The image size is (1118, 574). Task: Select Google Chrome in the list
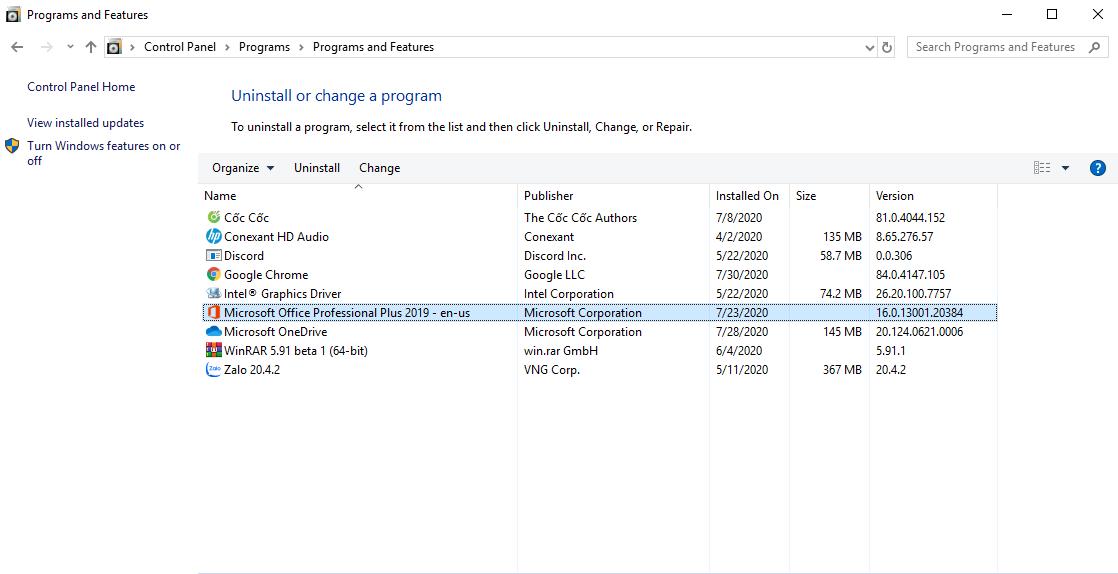tap(266, 275)
